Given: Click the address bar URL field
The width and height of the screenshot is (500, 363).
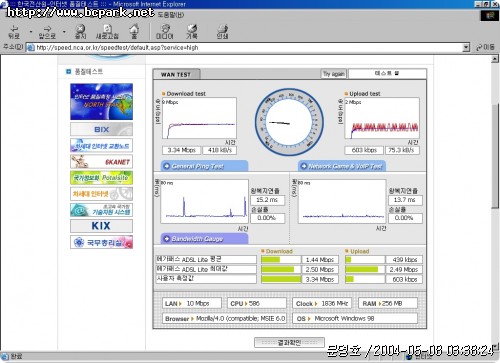Looking at the screenshot, I should point(248,48).
